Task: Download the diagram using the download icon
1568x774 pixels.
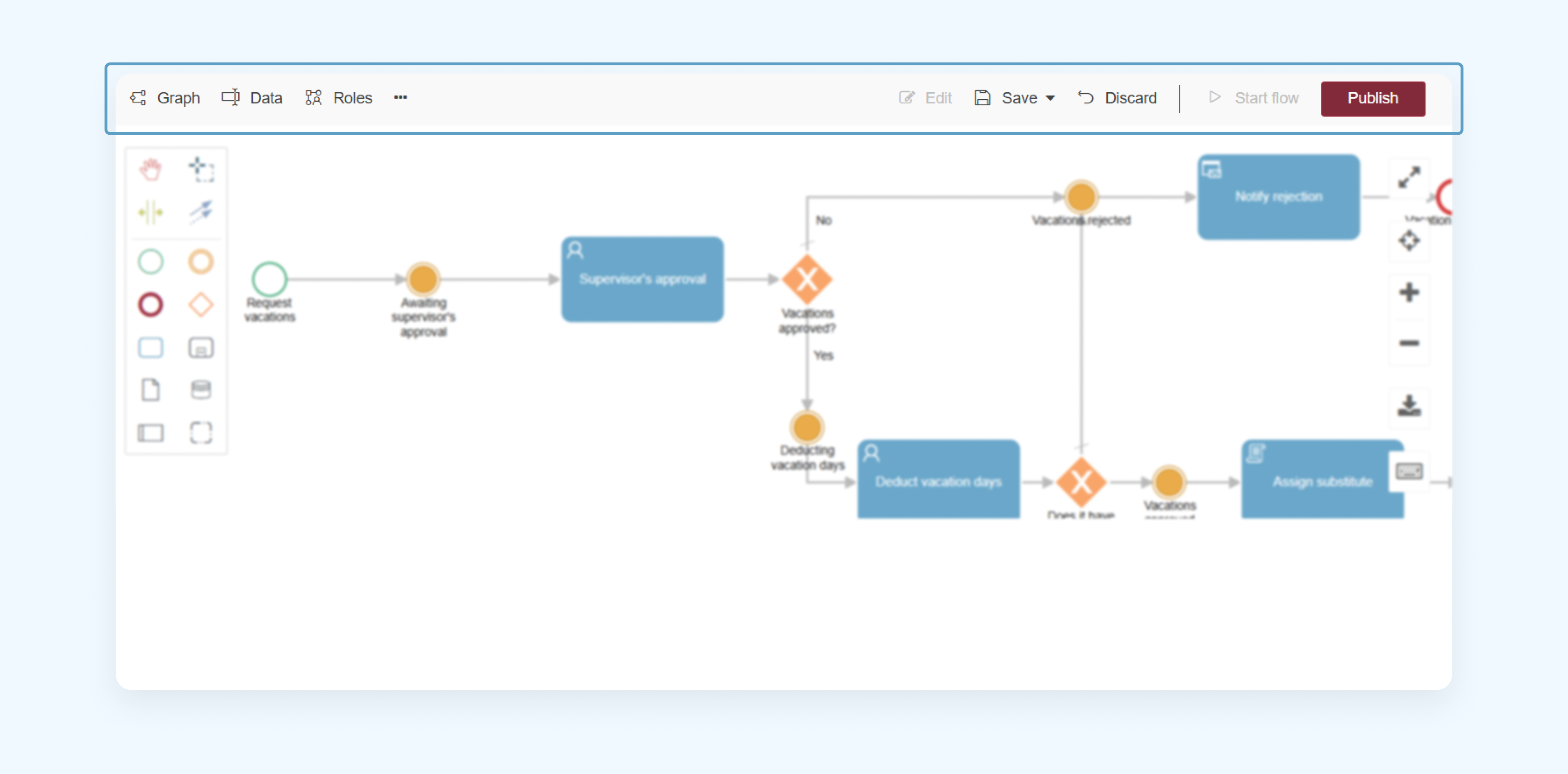Action: 1409,406
